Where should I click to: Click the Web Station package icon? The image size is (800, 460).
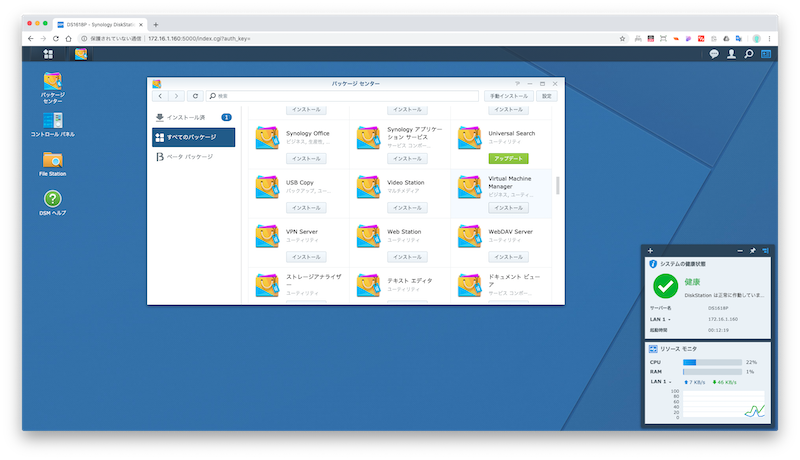tap(368, 236)
